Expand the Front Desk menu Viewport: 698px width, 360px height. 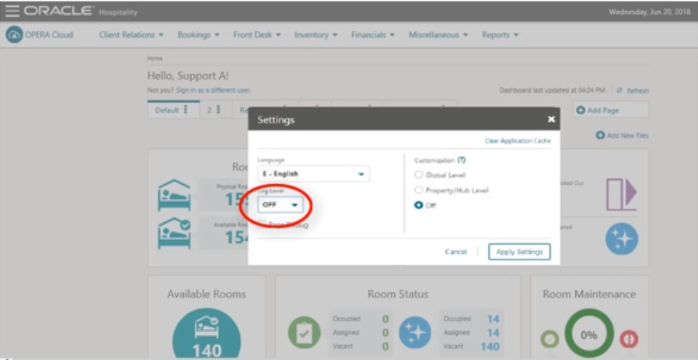(x=257, y=35)
